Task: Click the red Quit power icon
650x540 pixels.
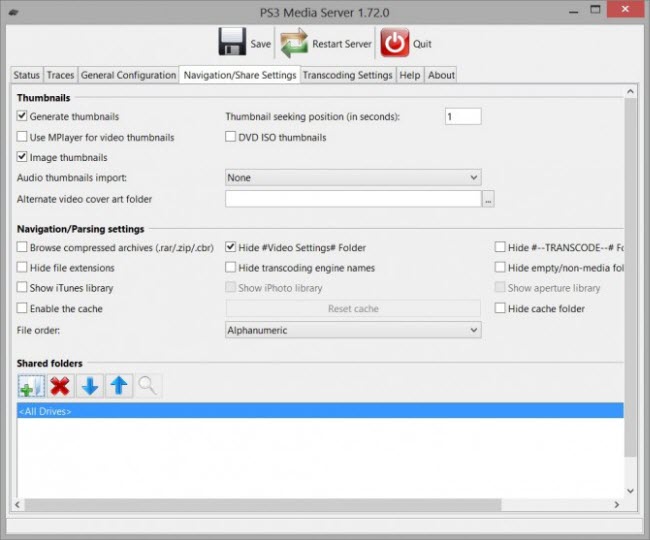Action: coord(395,42)
